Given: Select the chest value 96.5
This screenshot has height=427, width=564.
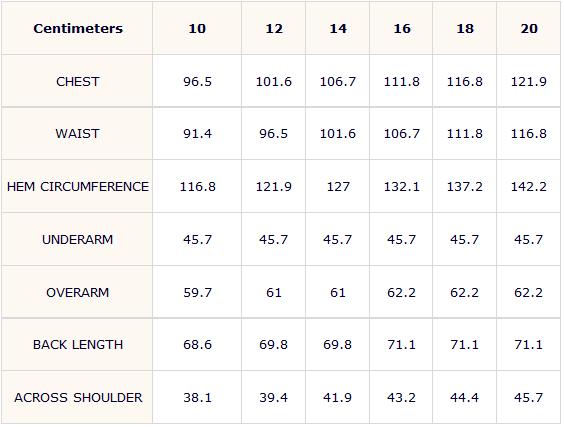Looking at the screenshot, I should click(197, 82).
